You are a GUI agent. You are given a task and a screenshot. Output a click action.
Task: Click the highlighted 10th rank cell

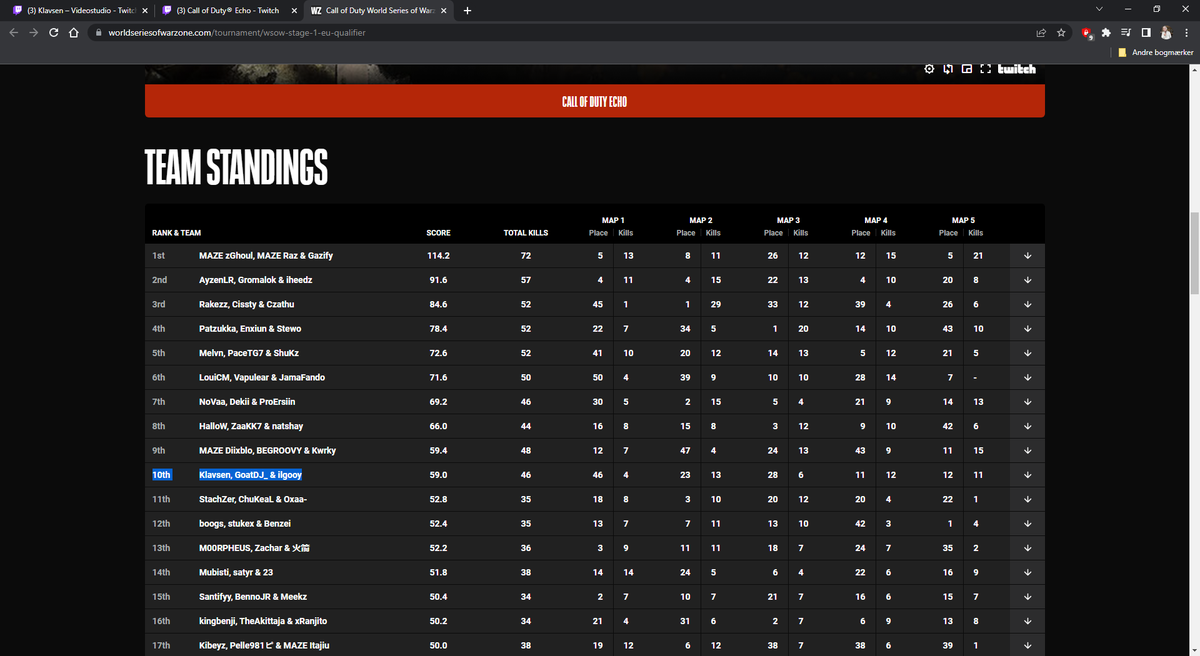pyautogui.click(x=161, y=475)
